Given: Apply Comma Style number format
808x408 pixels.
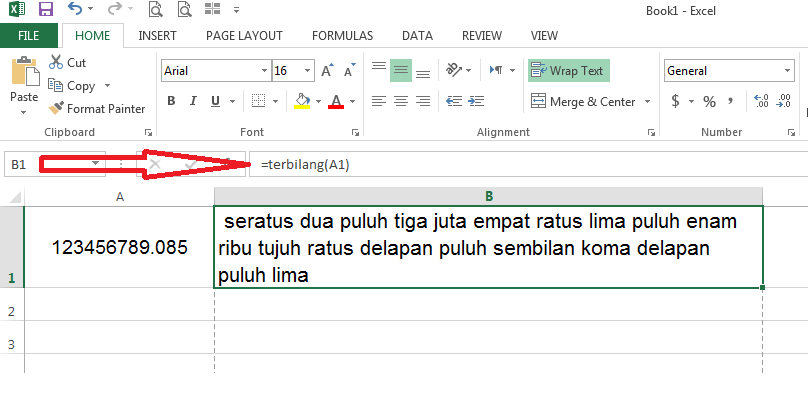Looking at the screenshot, I should point(731,100).
